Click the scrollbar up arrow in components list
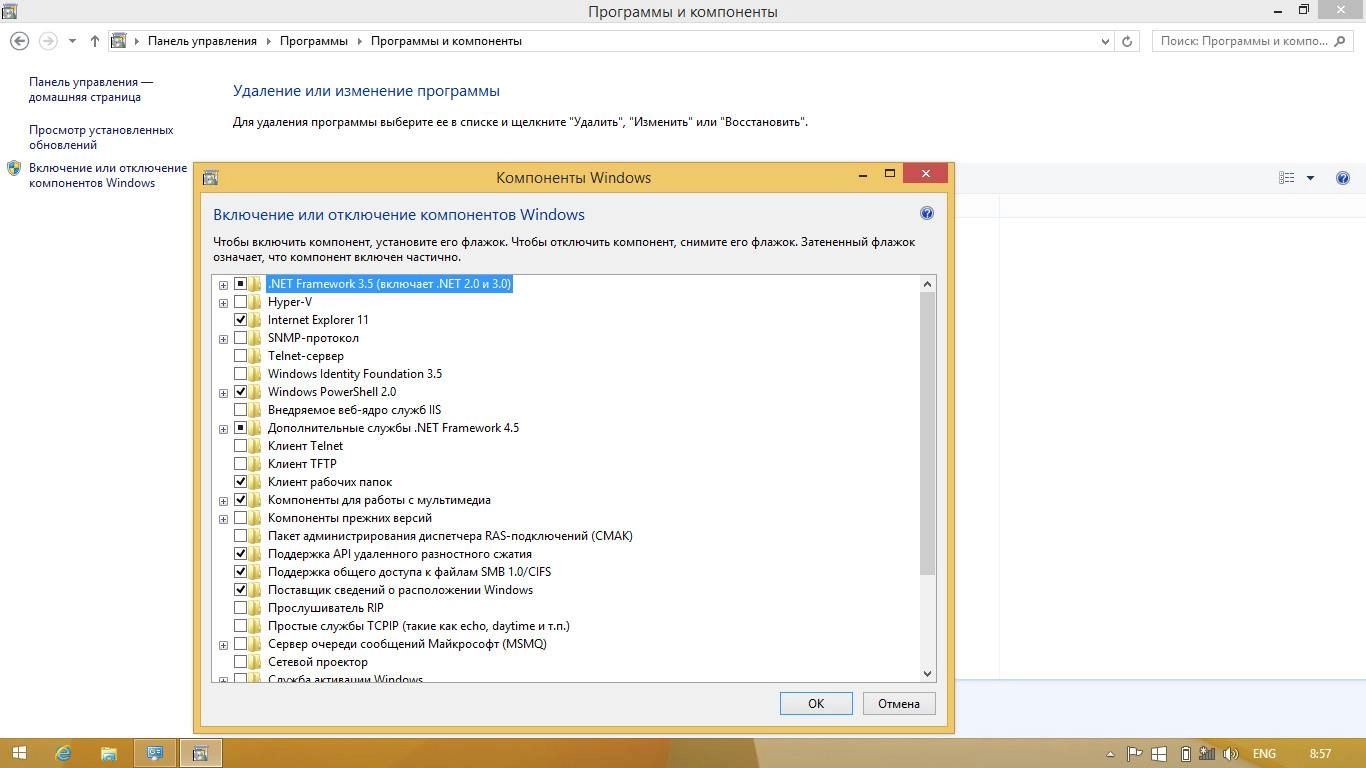Image resolution: width=1366 pixels, height=768 pixels. click(x=927, y=284)
